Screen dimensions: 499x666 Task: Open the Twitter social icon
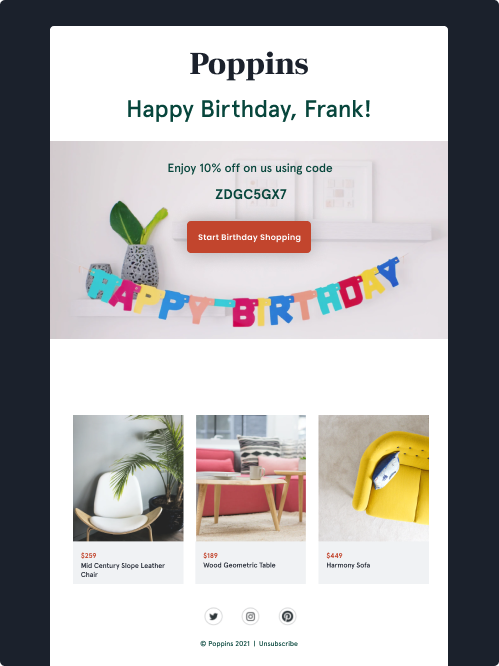[x=213, y=616]
